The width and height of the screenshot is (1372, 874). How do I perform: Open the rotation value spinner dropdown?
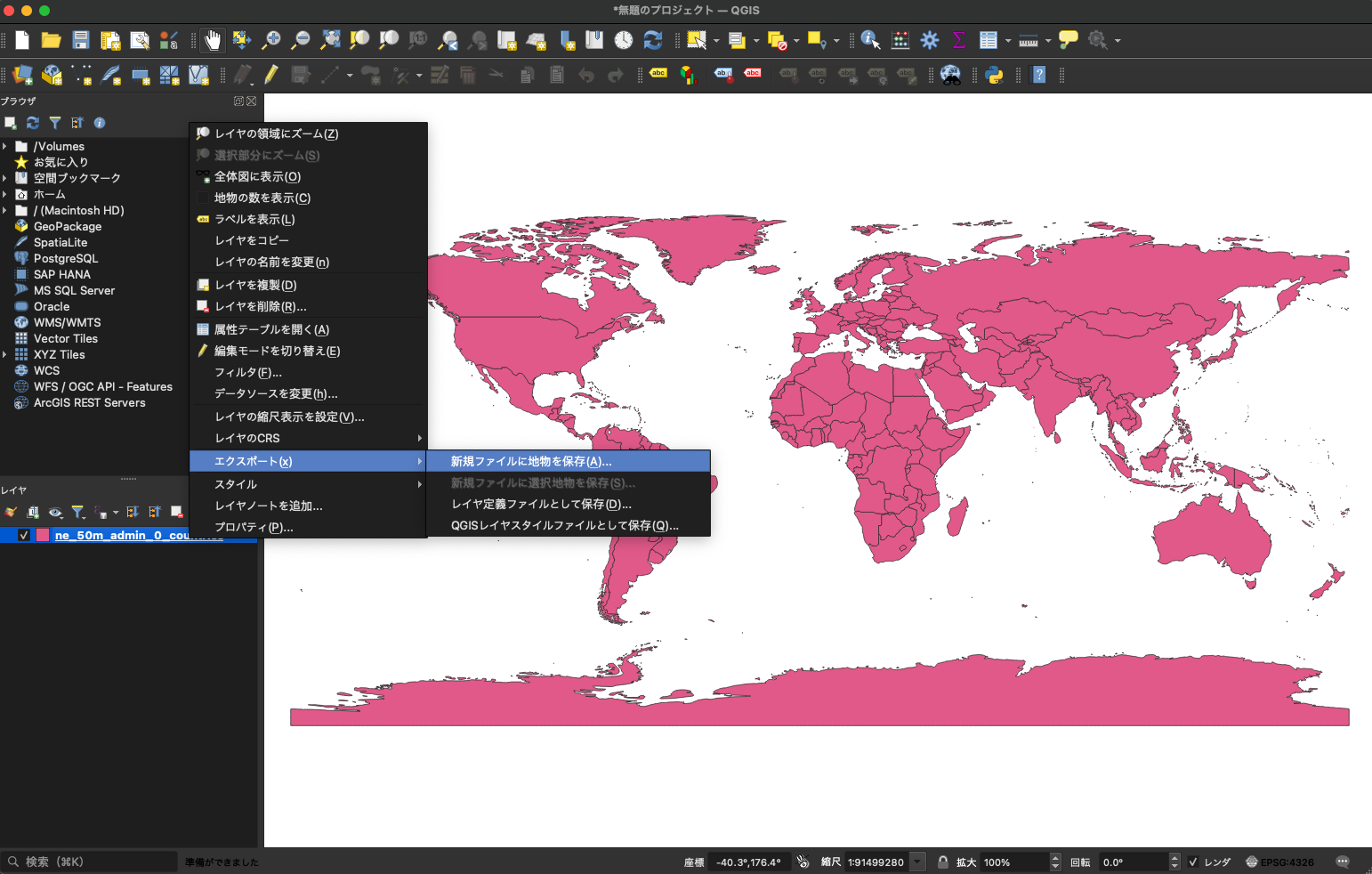pyautogui.click(x=1174, y=862)
